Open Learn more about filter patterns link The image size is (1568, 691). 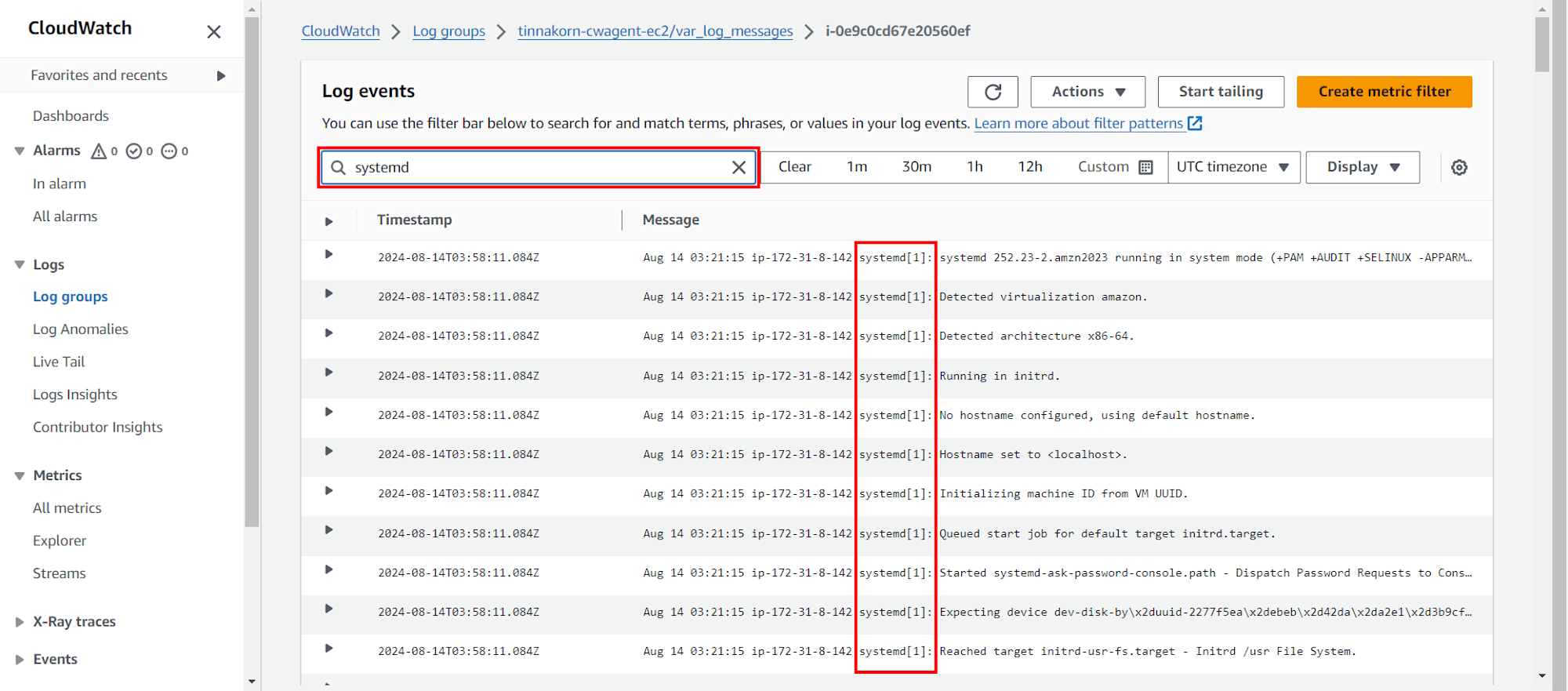1079,123
